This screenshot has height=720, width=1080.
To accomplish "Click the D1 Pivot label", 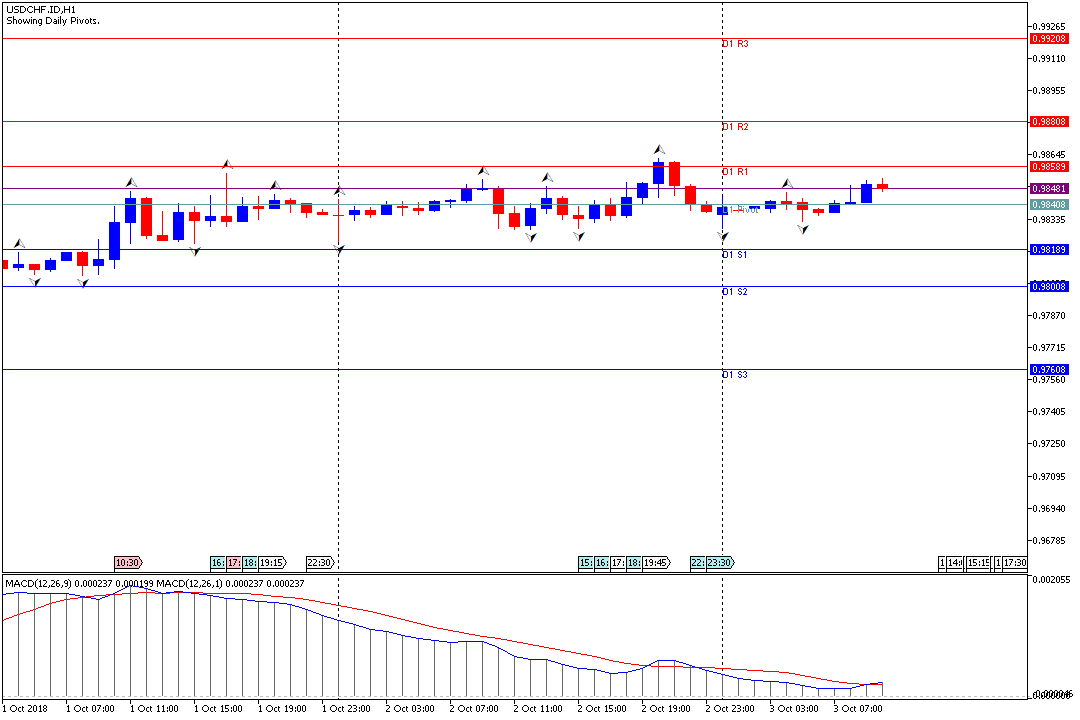I will point(740,209).
